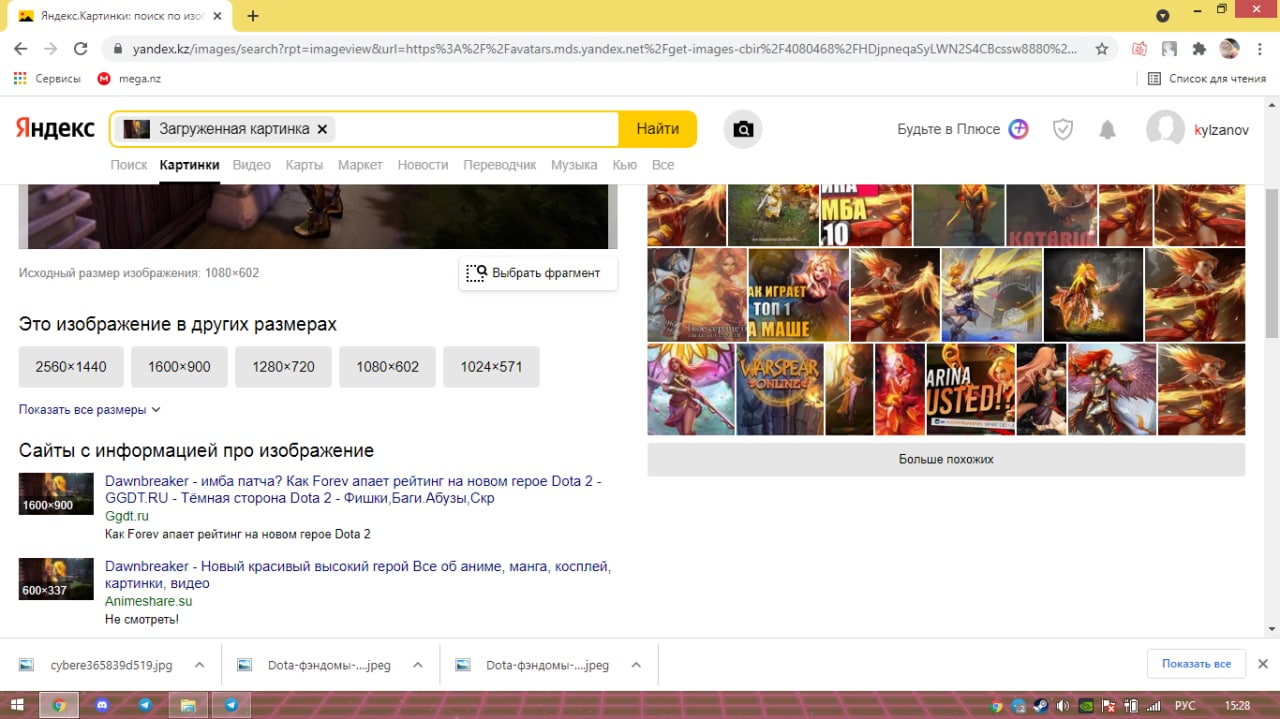The image size is (1280, 719).
Task: Select the 1600×900 size button
Action: pyautogui.click(x=179, y=367)
